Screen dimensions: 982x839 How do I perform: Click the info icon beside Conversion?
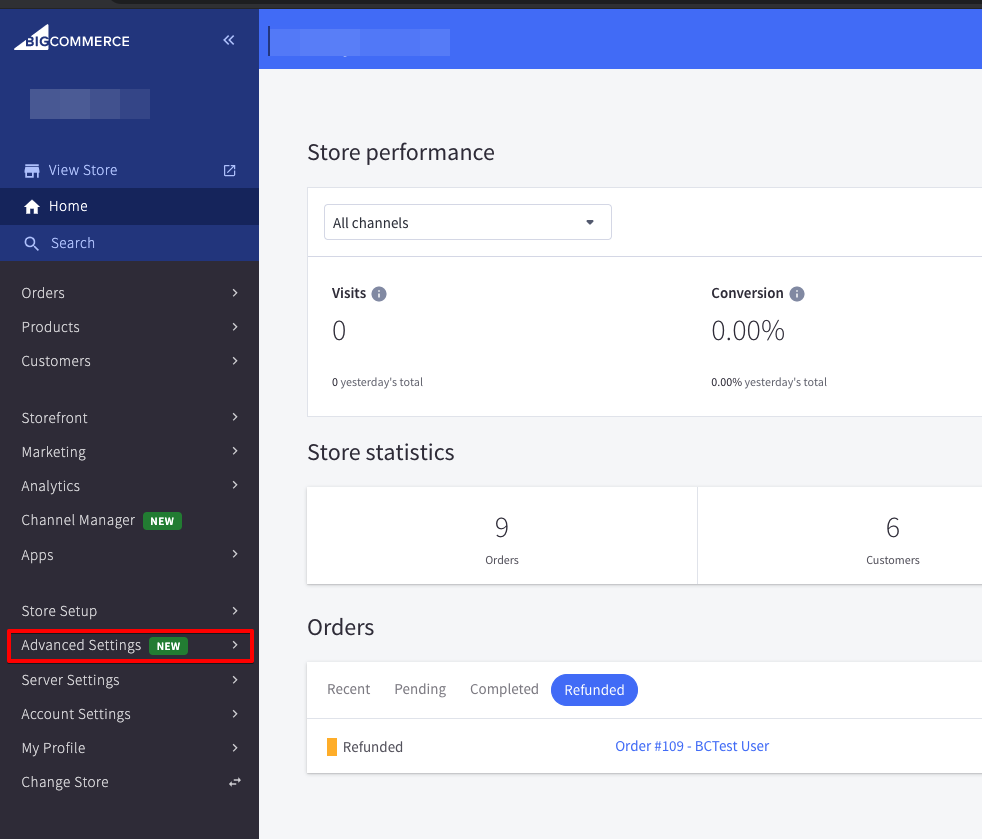pos(796,294)
